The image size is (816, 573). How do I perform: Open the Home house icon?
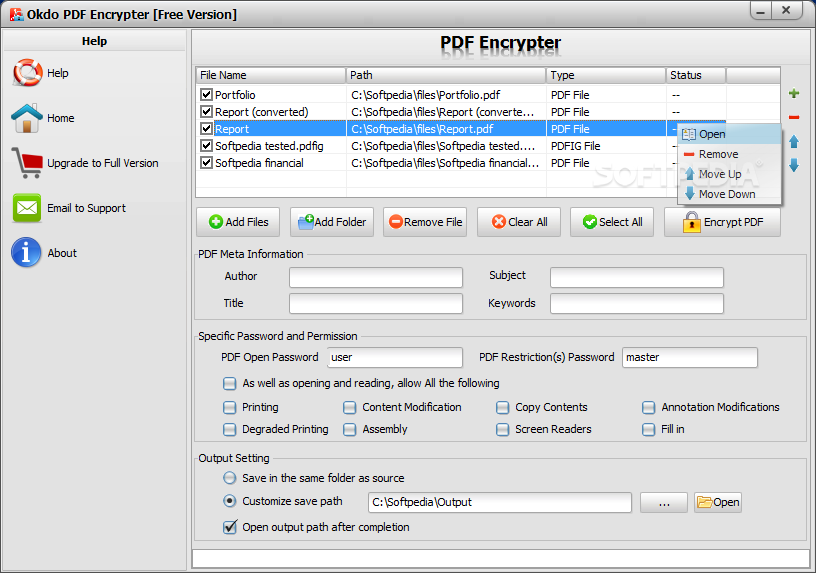tap(27, 118)
